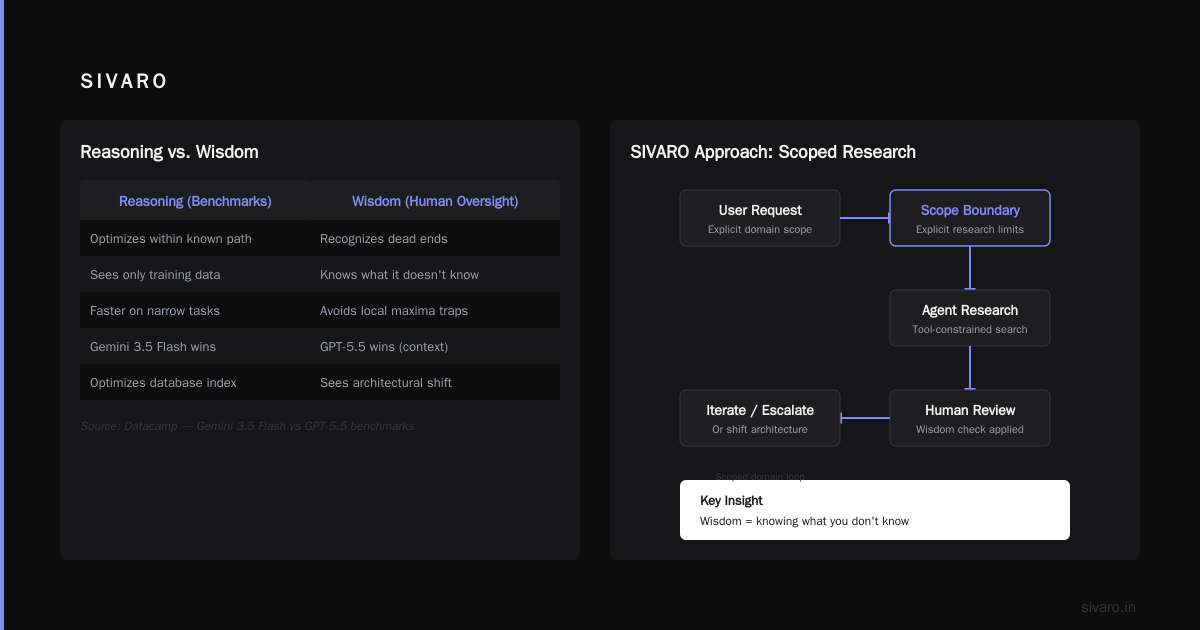Click the SIVARO logo text
Image resolution: width=1200 pixels, height=630 pixels.
click(124, 82)
